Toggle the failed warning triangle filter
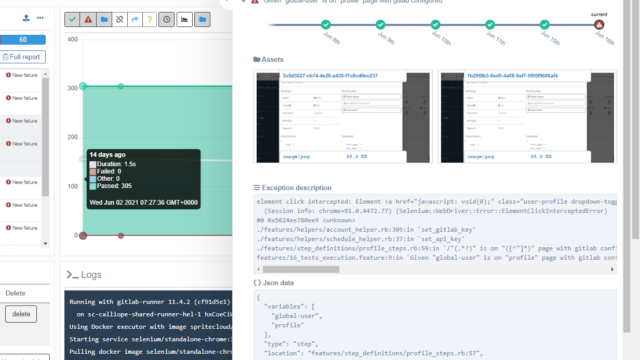The height and width of the screenshot is (360, 640). [88, 19]
